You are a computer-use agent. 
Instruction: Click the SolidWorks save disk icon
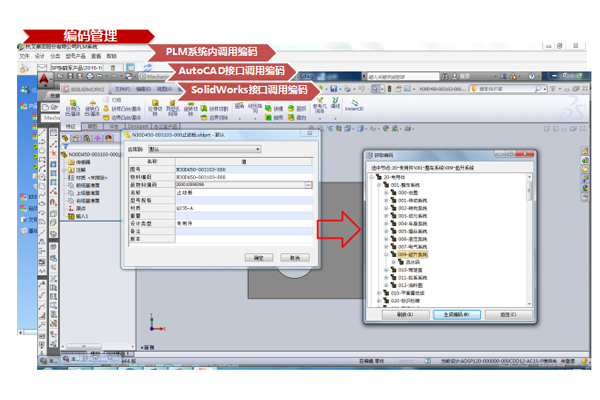pos(334,89)
